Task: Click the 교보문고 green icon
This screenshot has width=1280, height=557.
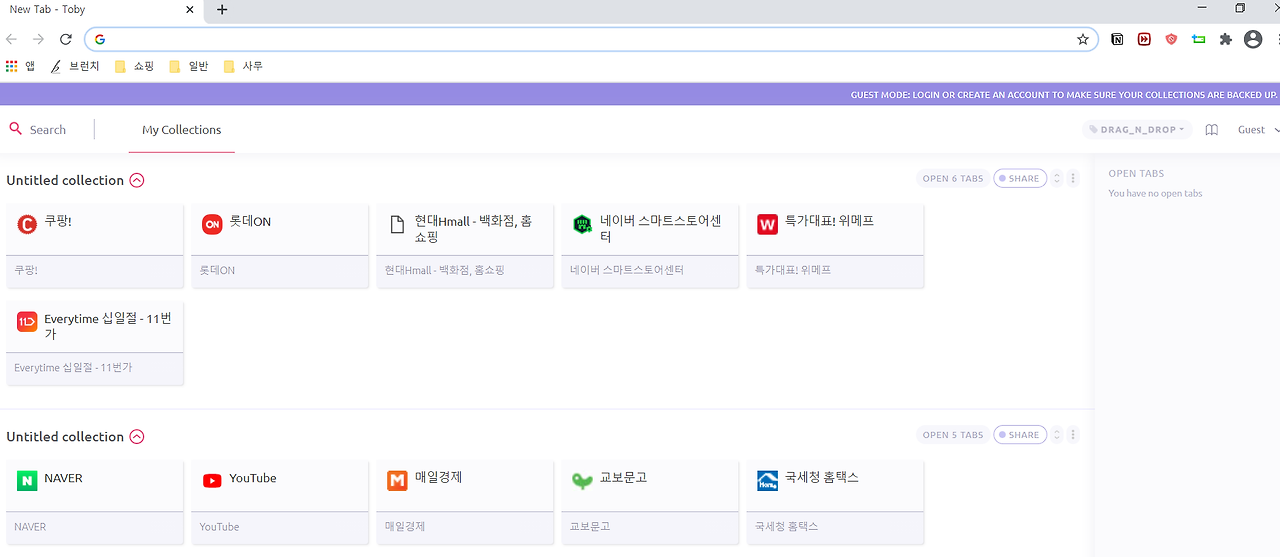Action: (582, 481)
